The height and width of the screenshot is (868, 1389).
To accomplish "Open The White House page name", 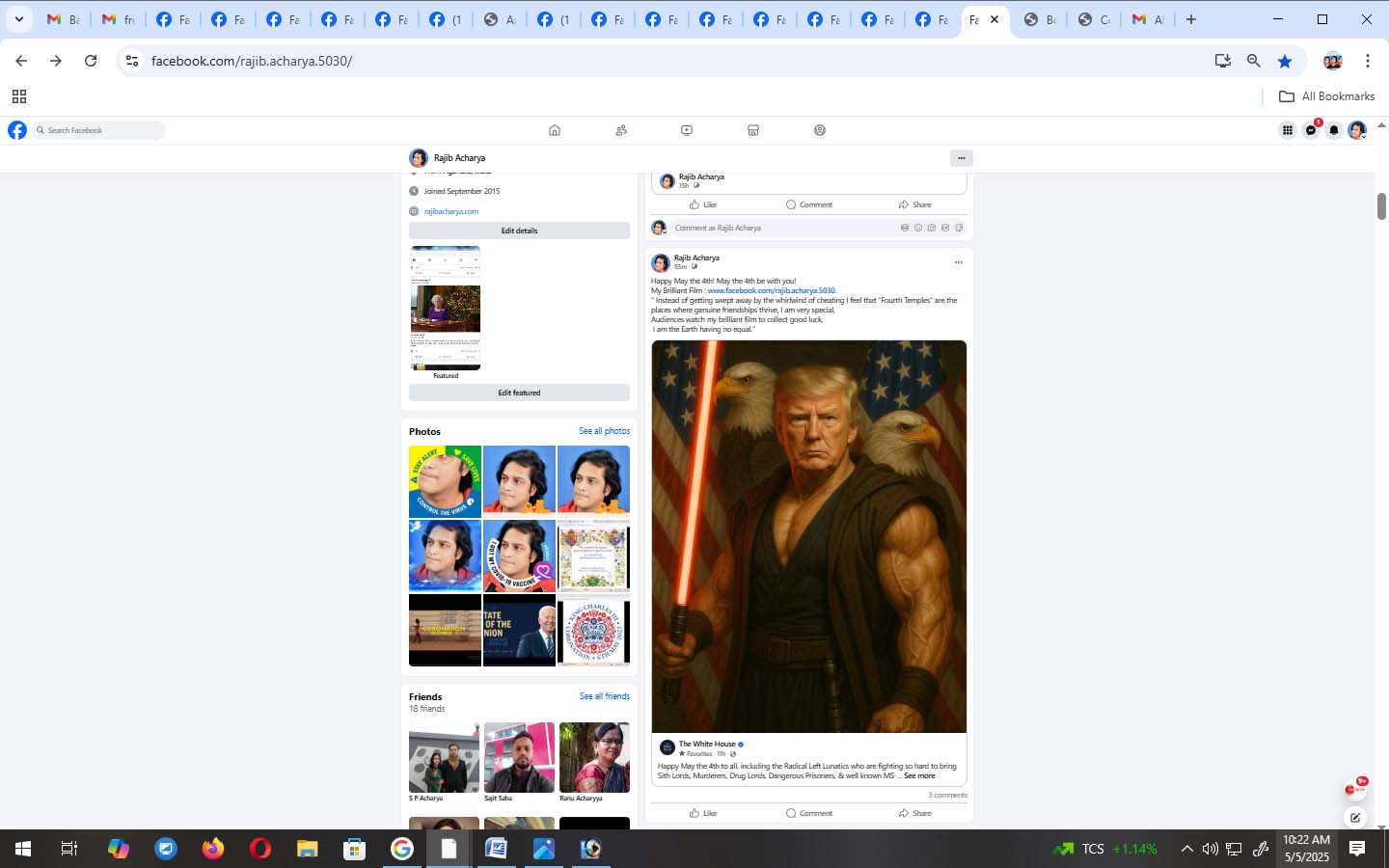I will (x=707, y=744).
